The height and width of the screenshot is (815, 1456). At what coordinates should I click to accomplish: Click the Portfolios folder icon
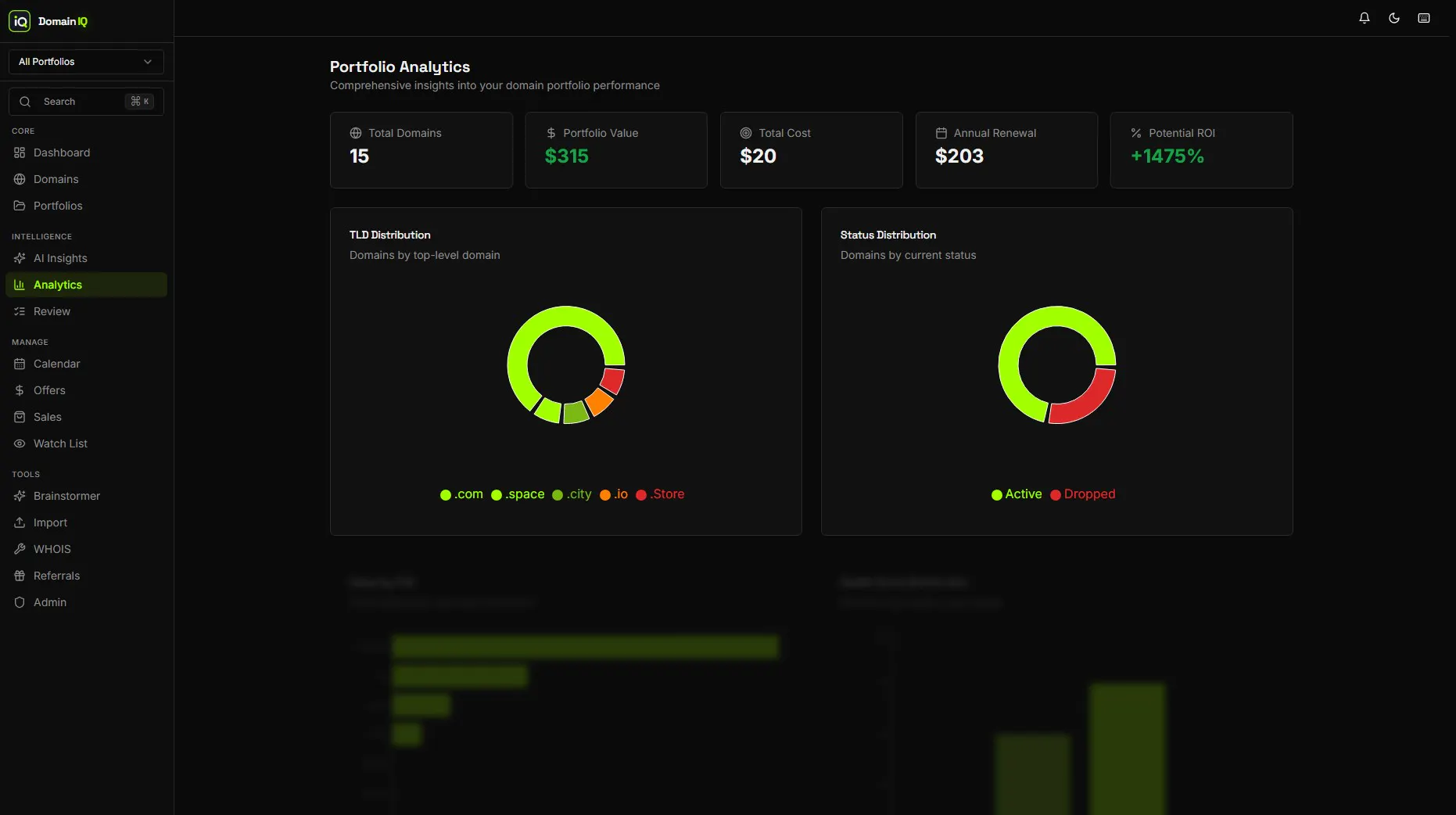(20, 206)
